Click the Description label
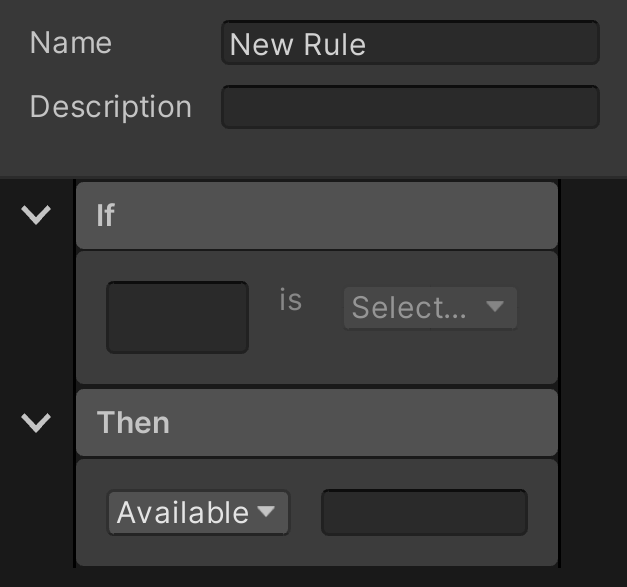The width and height of the screenshot is (627, 587). tap(110, 107)
